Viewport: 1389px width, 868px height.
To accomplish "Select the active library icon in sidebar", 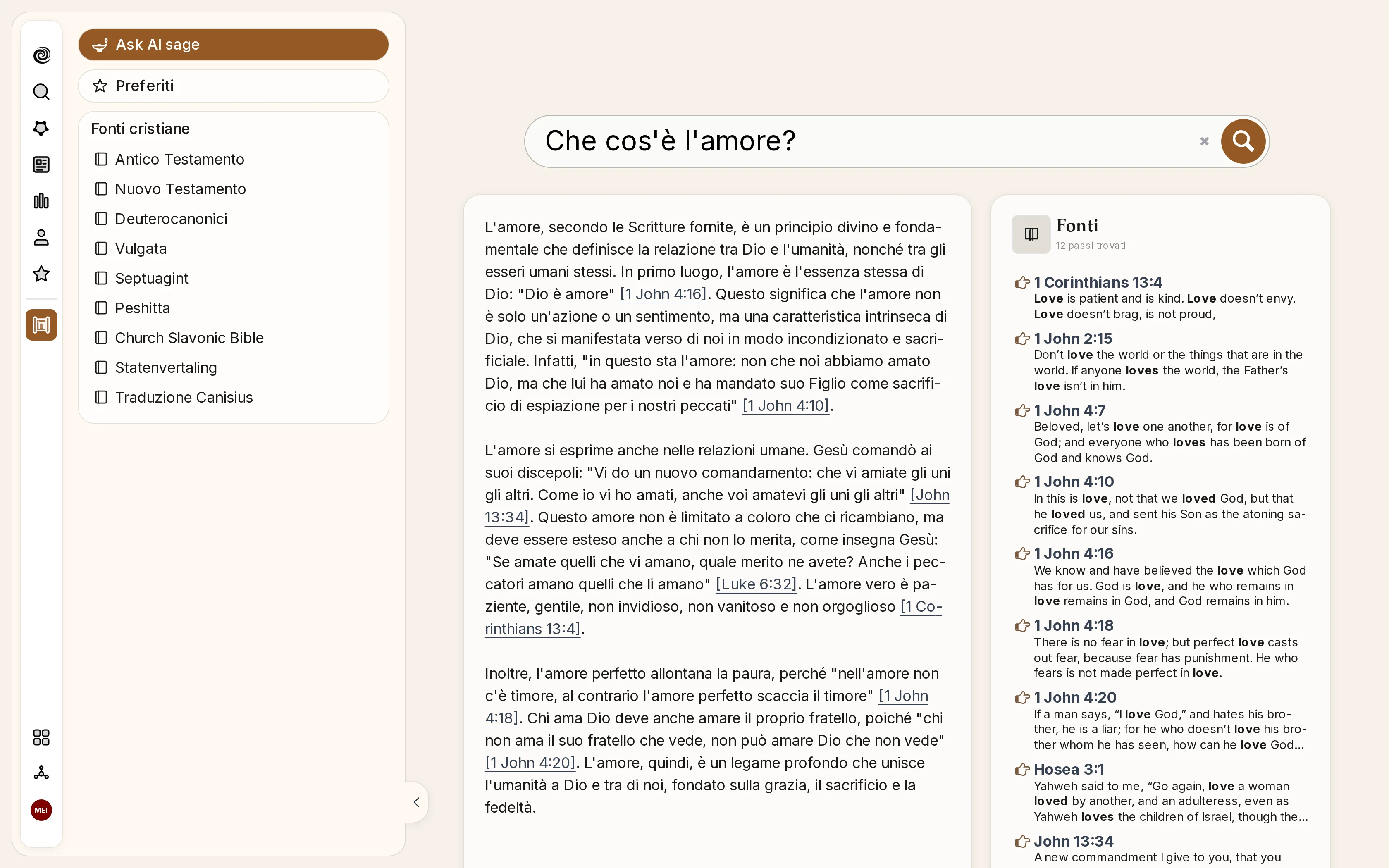I will (x=41, y=325).
